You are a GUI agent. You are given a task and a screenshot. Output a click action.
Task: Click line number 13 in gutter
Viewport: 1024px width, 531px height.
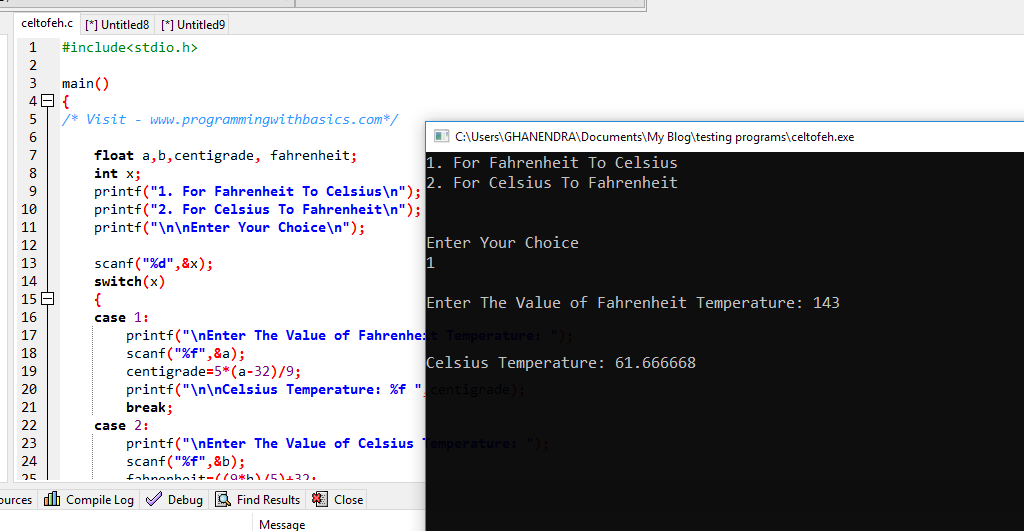pyautogui.click(x=29, y=263)
